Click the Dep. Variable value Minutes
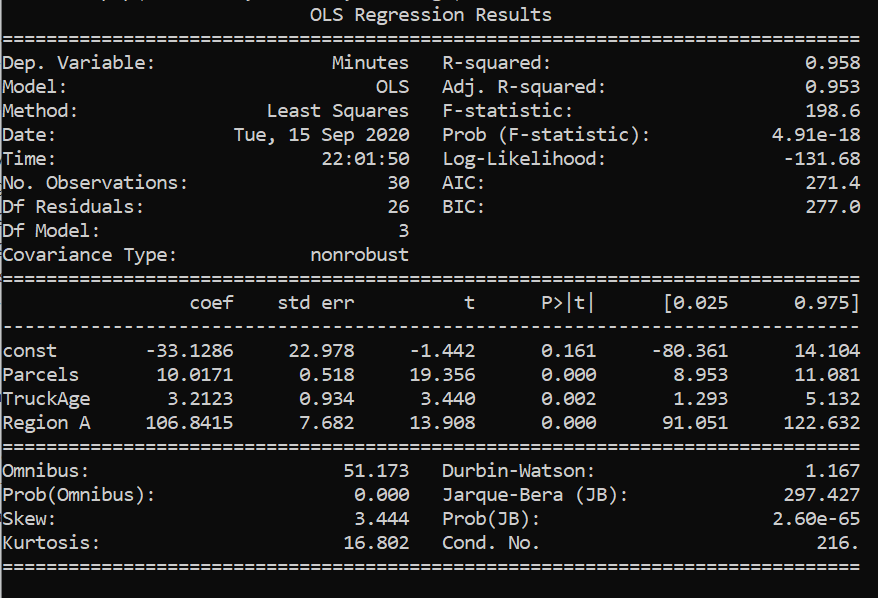The height and width of the screenshot is (598, 878). point(370,63)
